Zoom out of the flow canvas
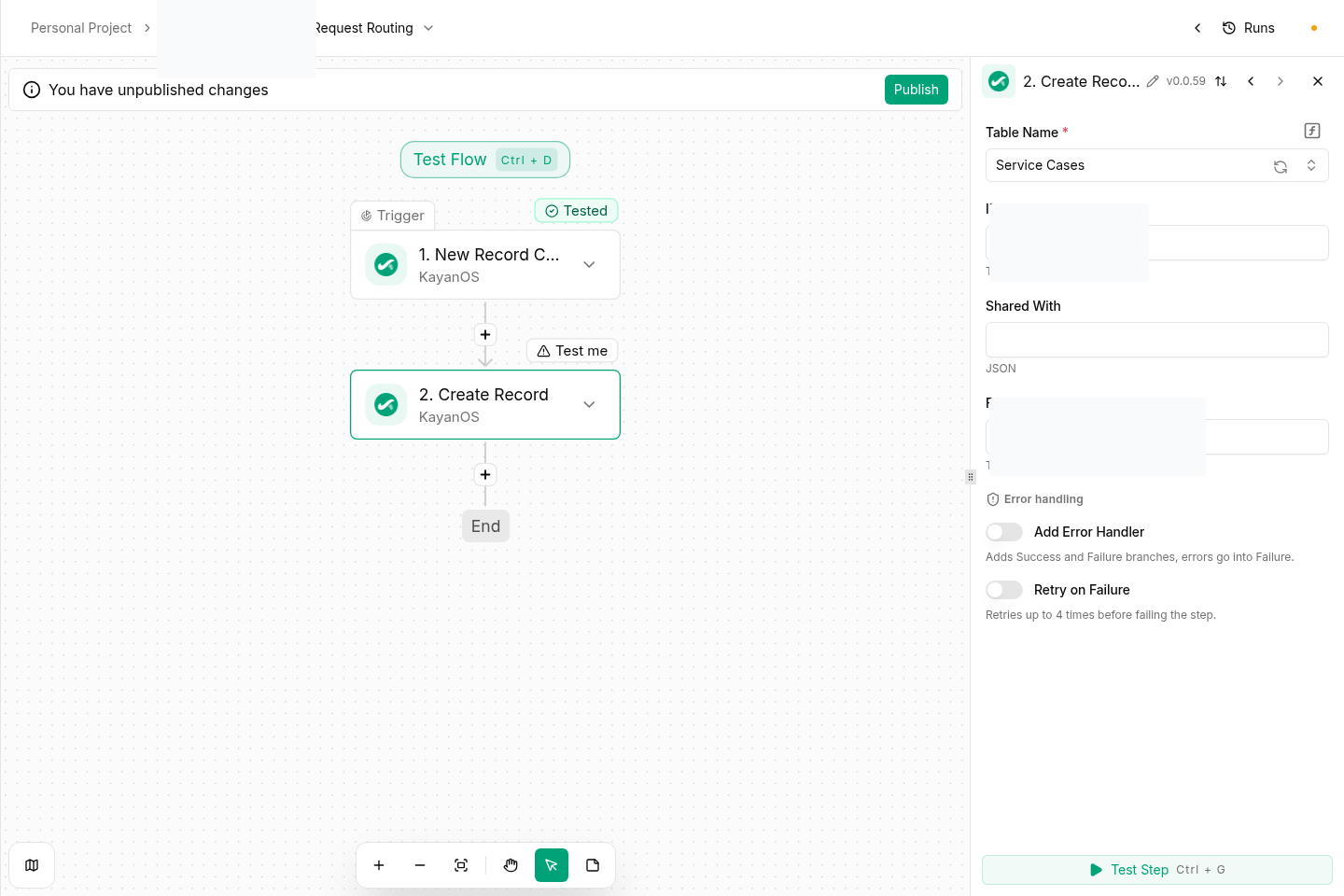Image resolution: width=1344 pixels, height=896 pixels. point(420,865)
